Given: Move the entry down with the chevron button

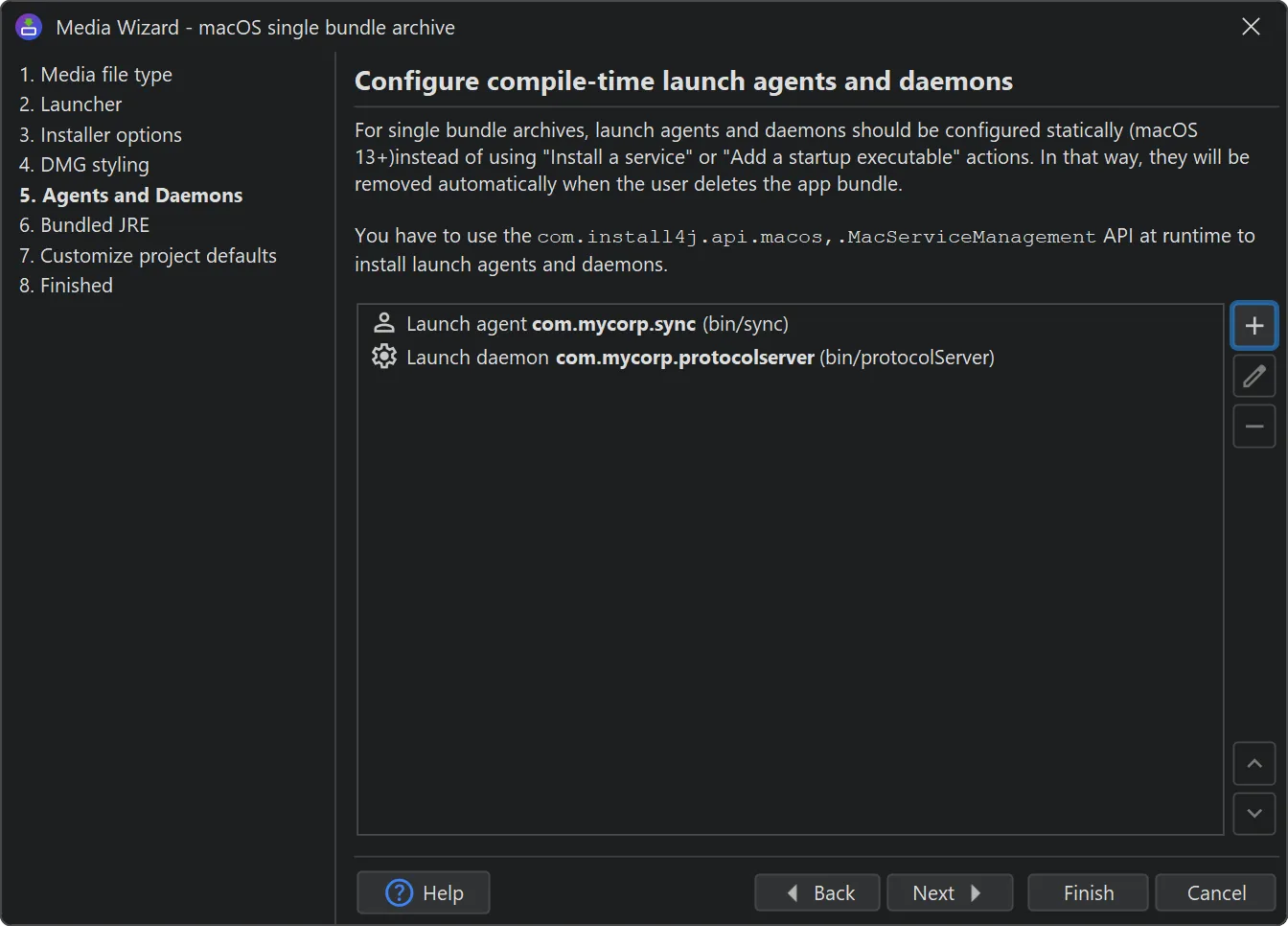Looking at the screenshot, I should coord(1253,814).
